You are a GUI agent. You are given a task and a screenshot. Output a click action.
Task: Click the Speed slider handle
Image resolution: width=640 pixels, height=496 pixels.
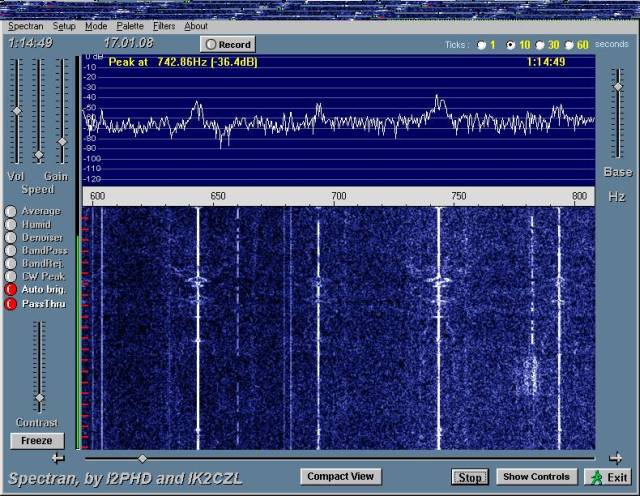point(39,155)
